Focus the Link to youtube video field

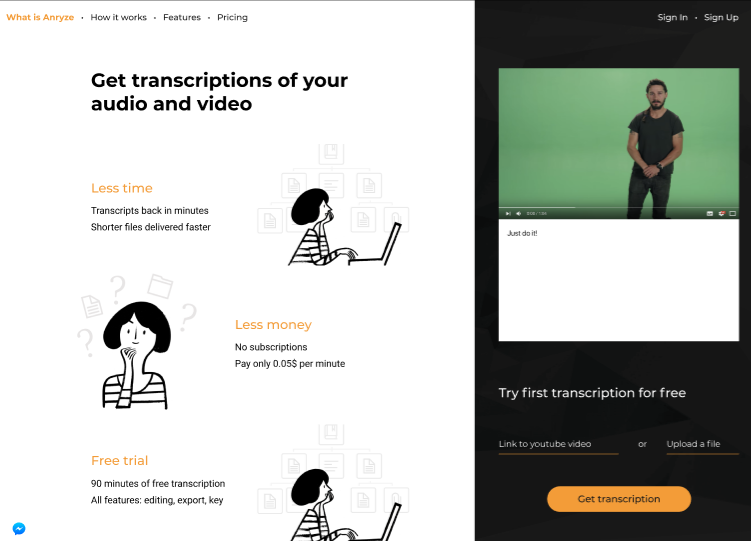[558, 444]
